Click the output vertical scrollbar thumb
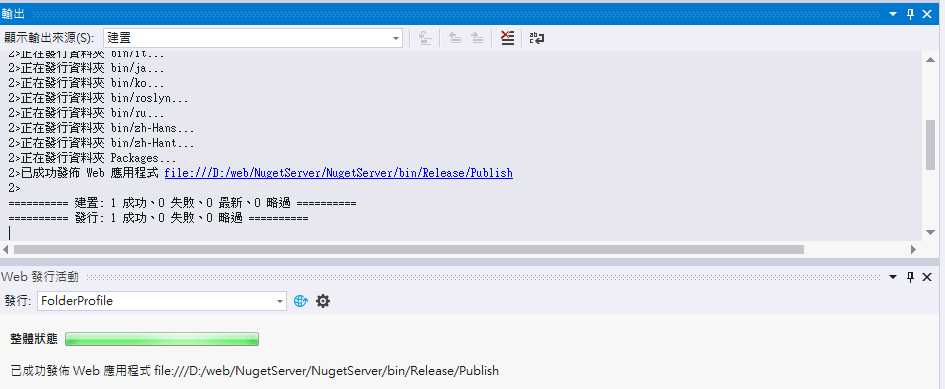This screenshot has height=389, width=945. (930, 145)
